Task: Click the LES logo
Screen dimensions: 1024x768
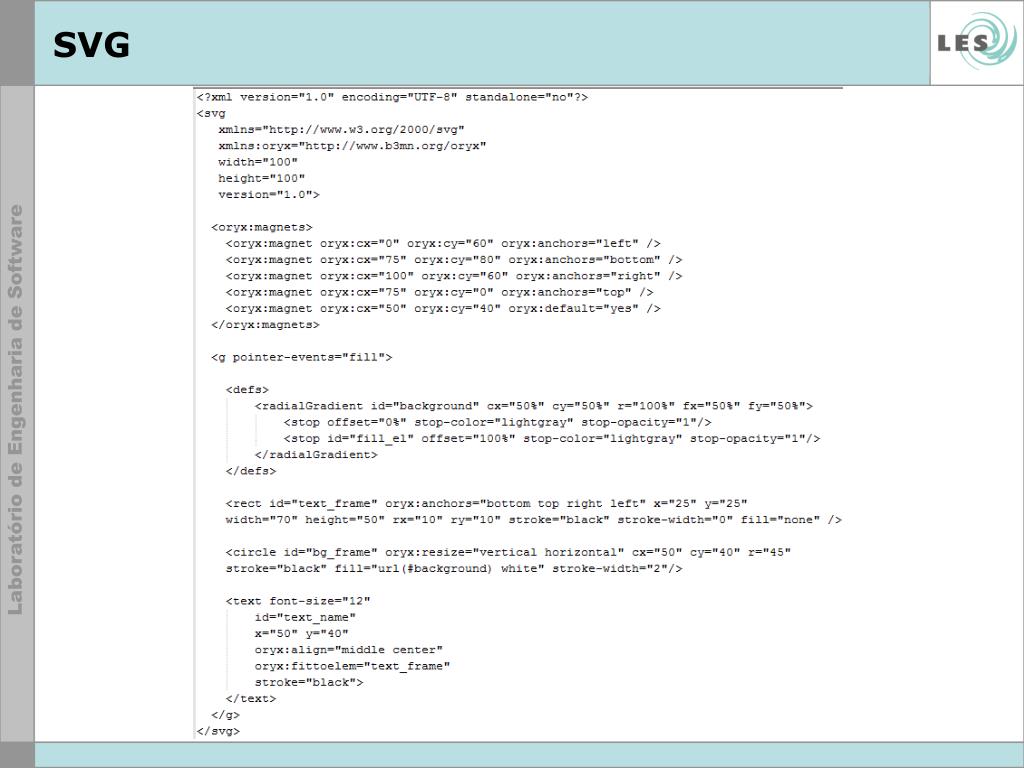Action: coord(976,42)
